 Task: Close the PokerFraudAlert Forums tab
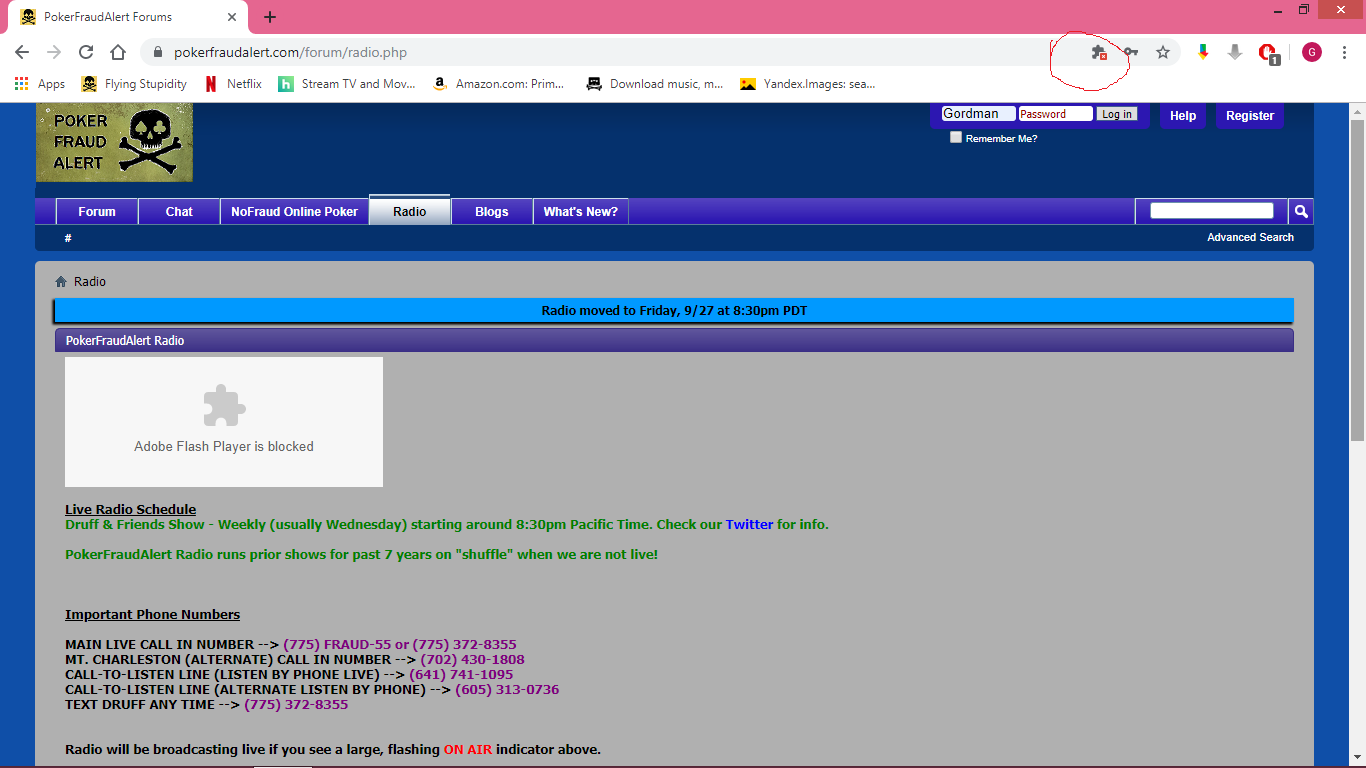(232, 17)
